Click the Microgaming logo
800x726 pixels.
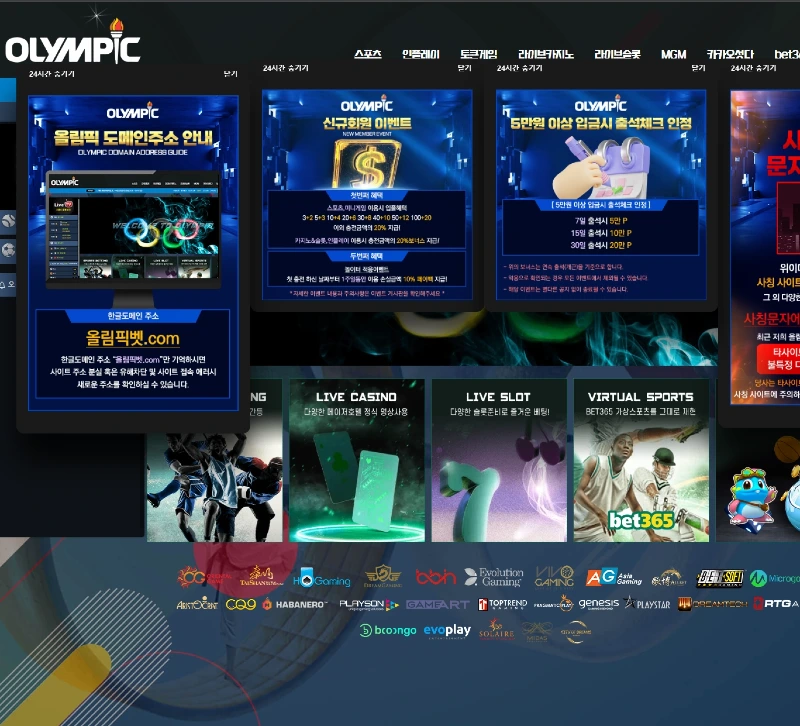tap(774, 578)
